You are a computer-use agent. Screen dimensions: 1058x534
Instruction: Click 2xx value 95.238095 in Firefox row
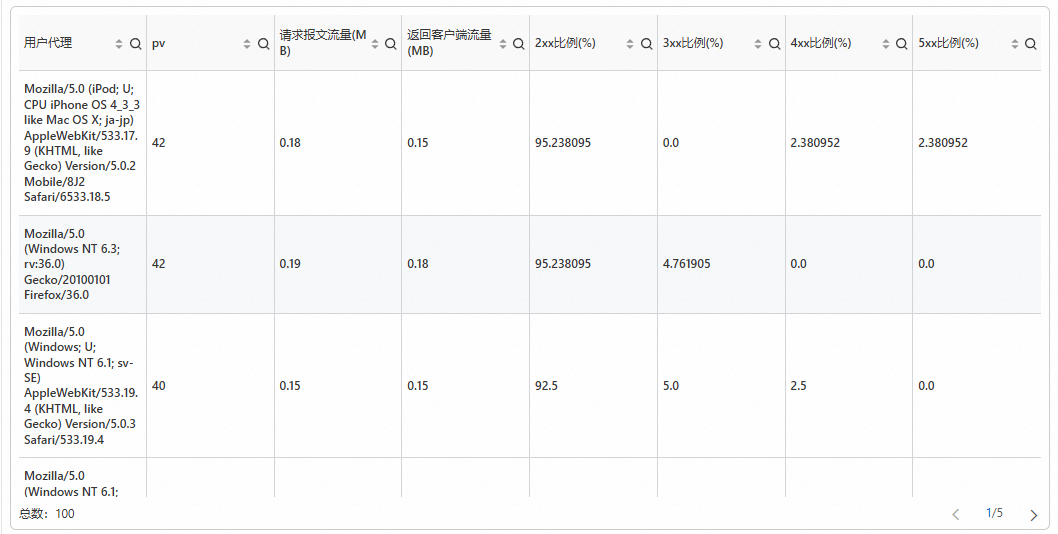click(x=563, y=264)
